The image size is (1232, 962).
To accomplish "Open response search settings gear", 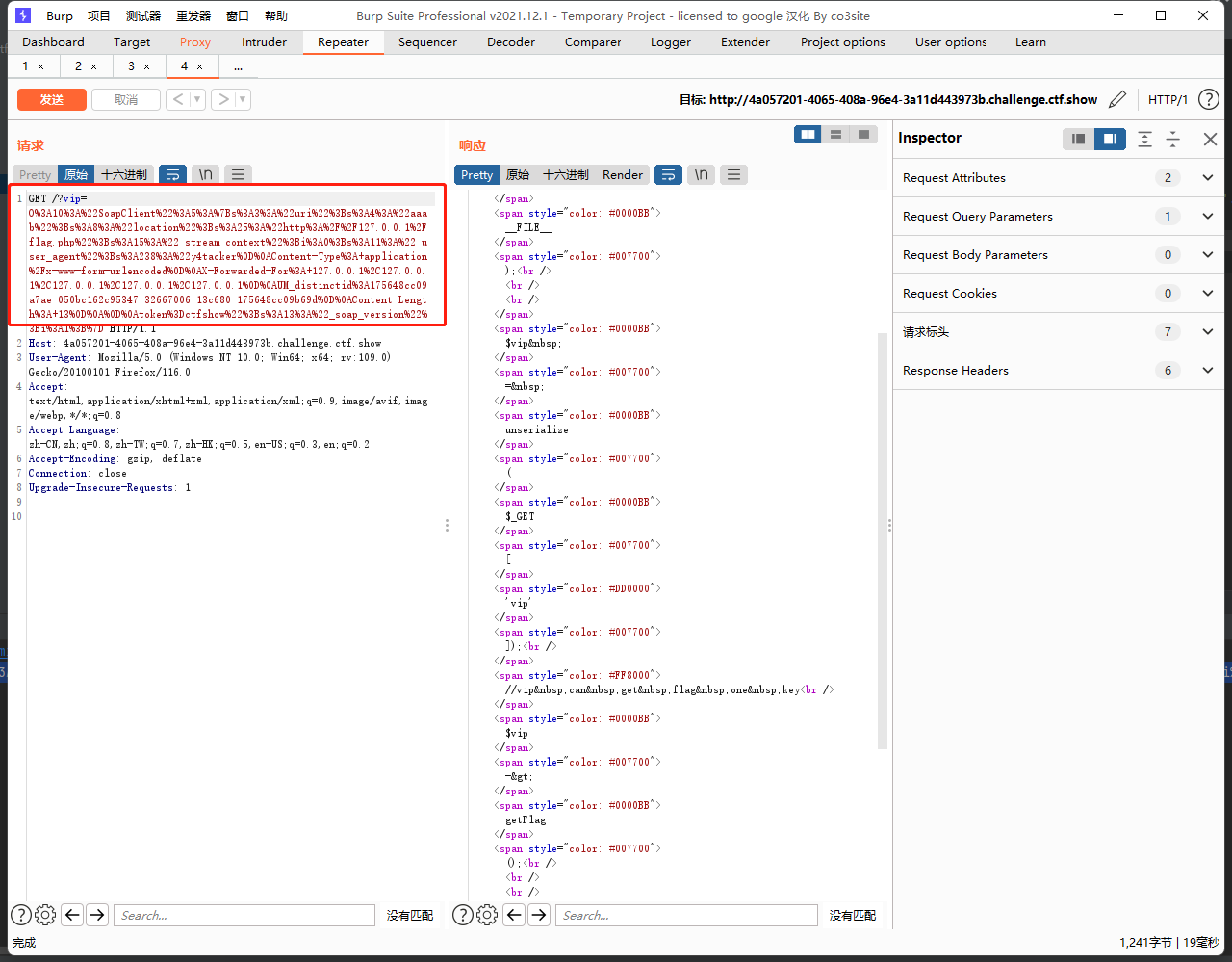I will click(x=488, y=915).
